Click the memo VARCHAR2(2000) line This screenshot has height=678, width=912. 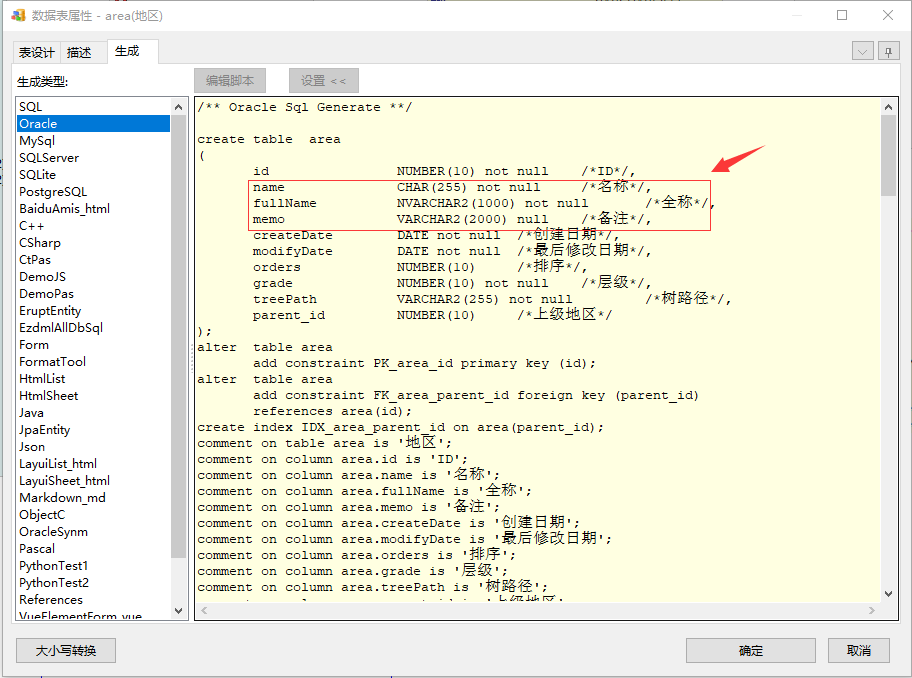pyautogui.click(x=452, y=219)
